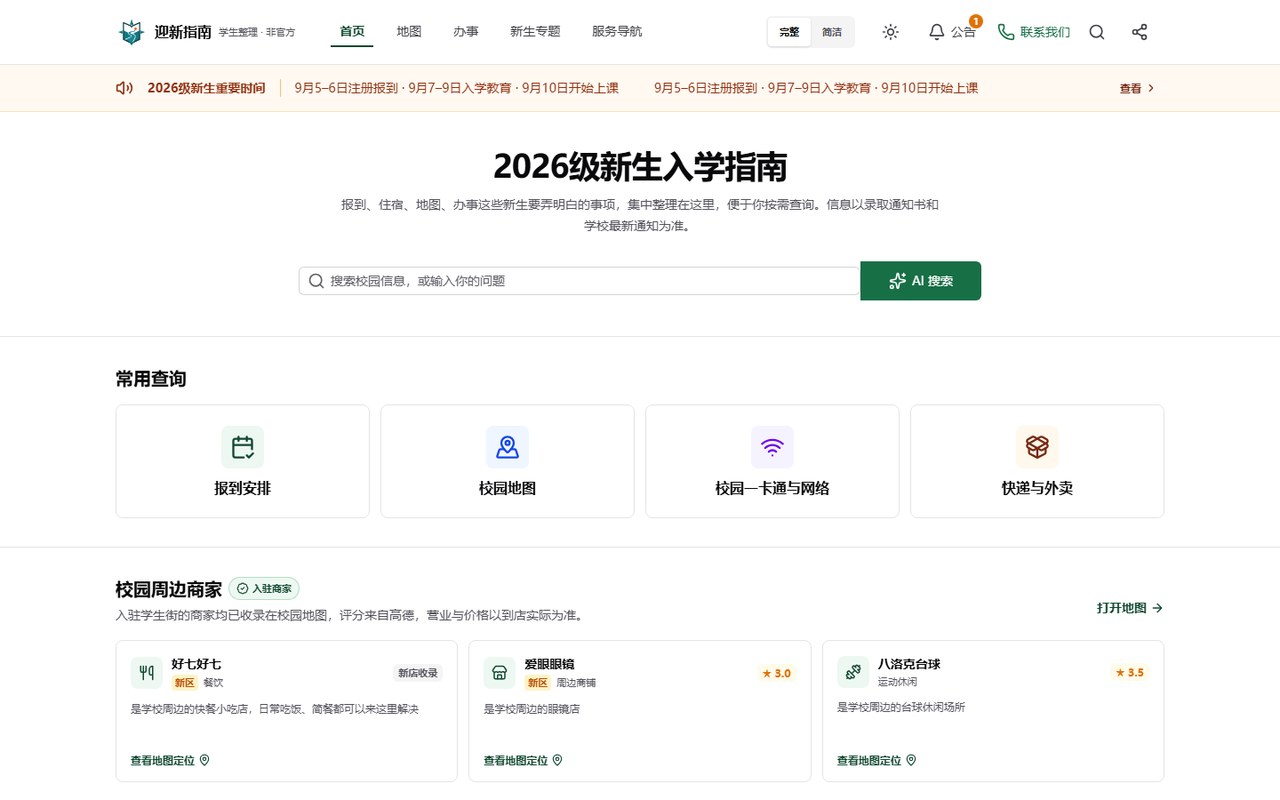Screen dimensions: 1280x800
Task: Toggle the sun theme icon
Action: click(x=890, y=32)
